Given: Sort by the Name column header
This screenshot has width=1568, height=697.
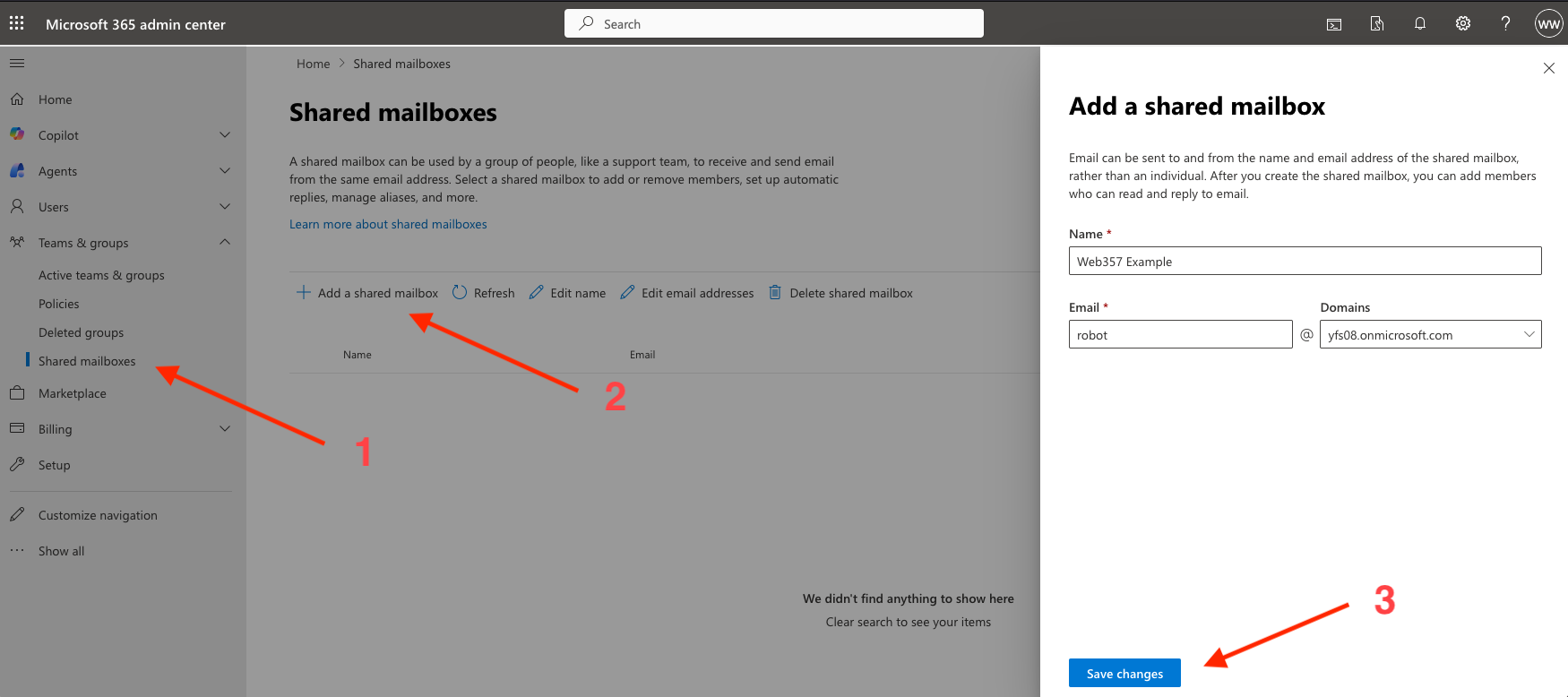Looking at the screenshot, I should pyautogui.click(x=357, y=355).
